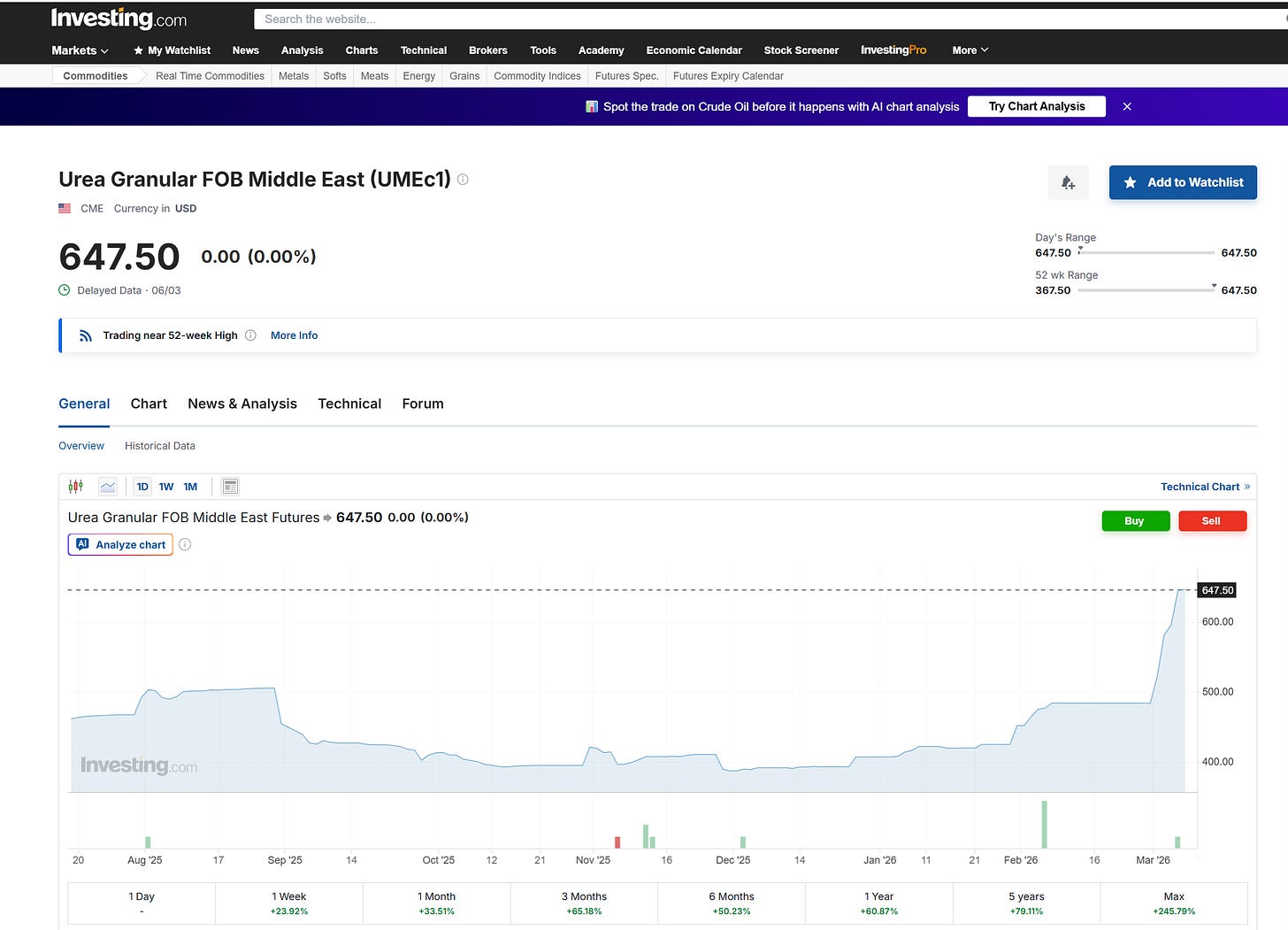Open the Overview sub-tab
This screenshot has width=1288, height=930.
[x=81, y=446]
